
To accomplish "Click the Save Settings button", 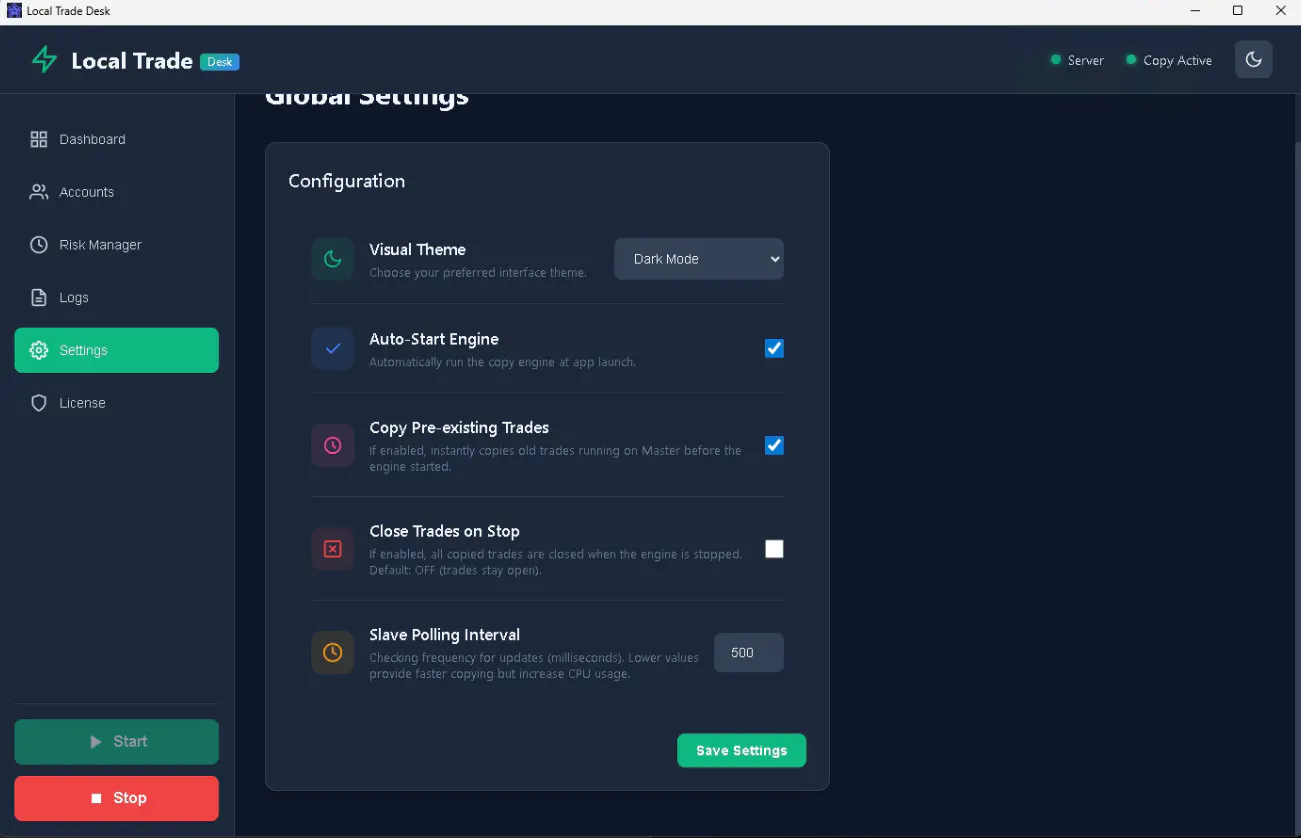I will pos(742,751).
